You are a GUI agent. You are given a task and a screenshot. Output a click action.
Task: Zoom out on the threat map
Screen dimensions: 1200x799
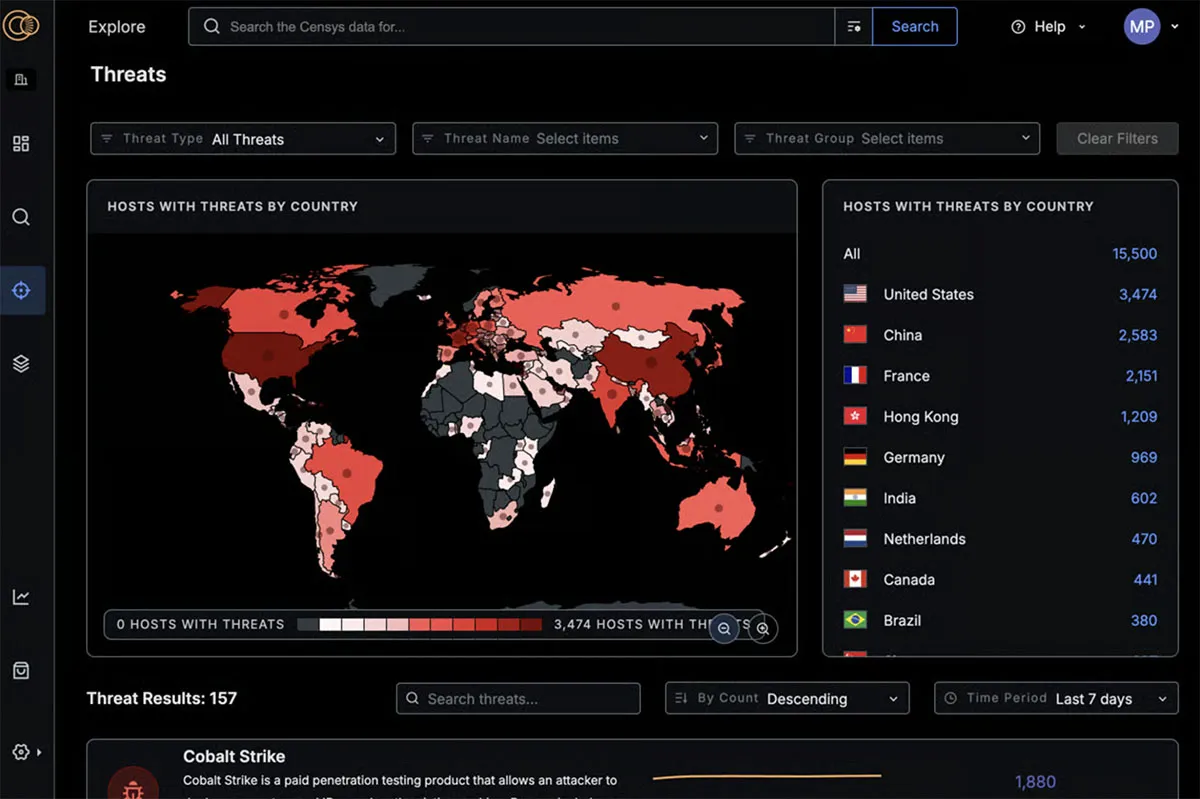(724, 628)
